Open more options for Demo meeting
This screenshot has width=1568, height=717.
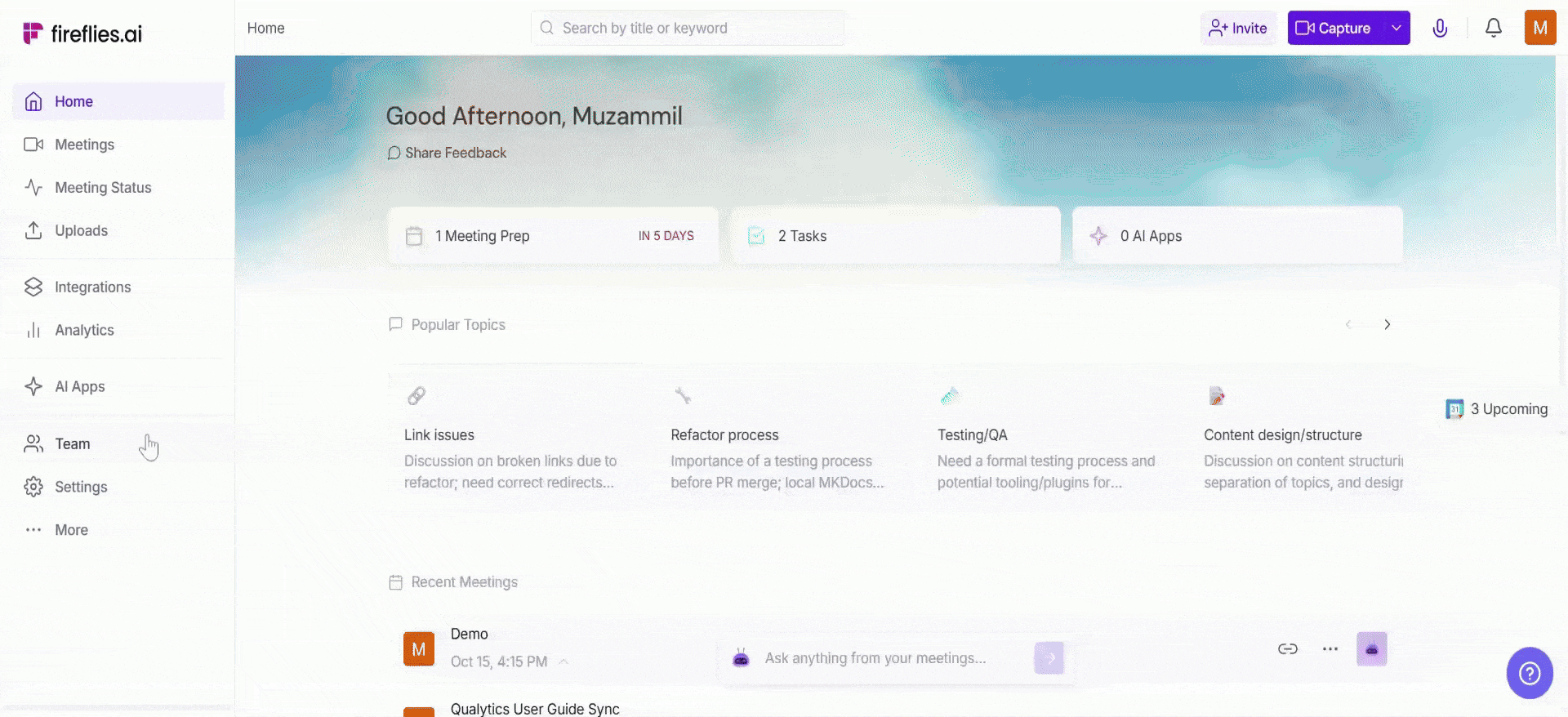coord(1330,649)
